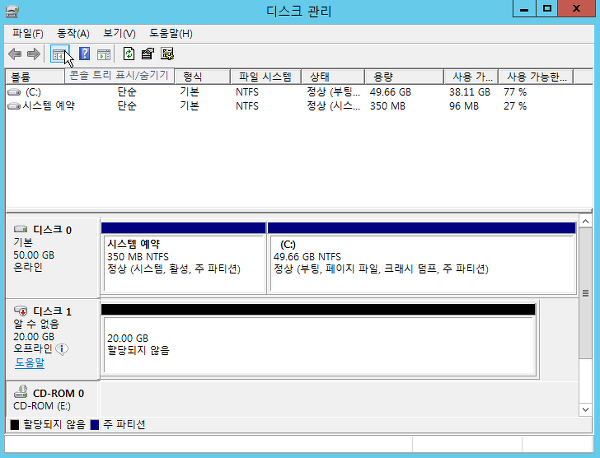This screenshot has width=600, height=458.
Task: Click the 350 MB capacity cell
Action: click(x=387, y=106)
